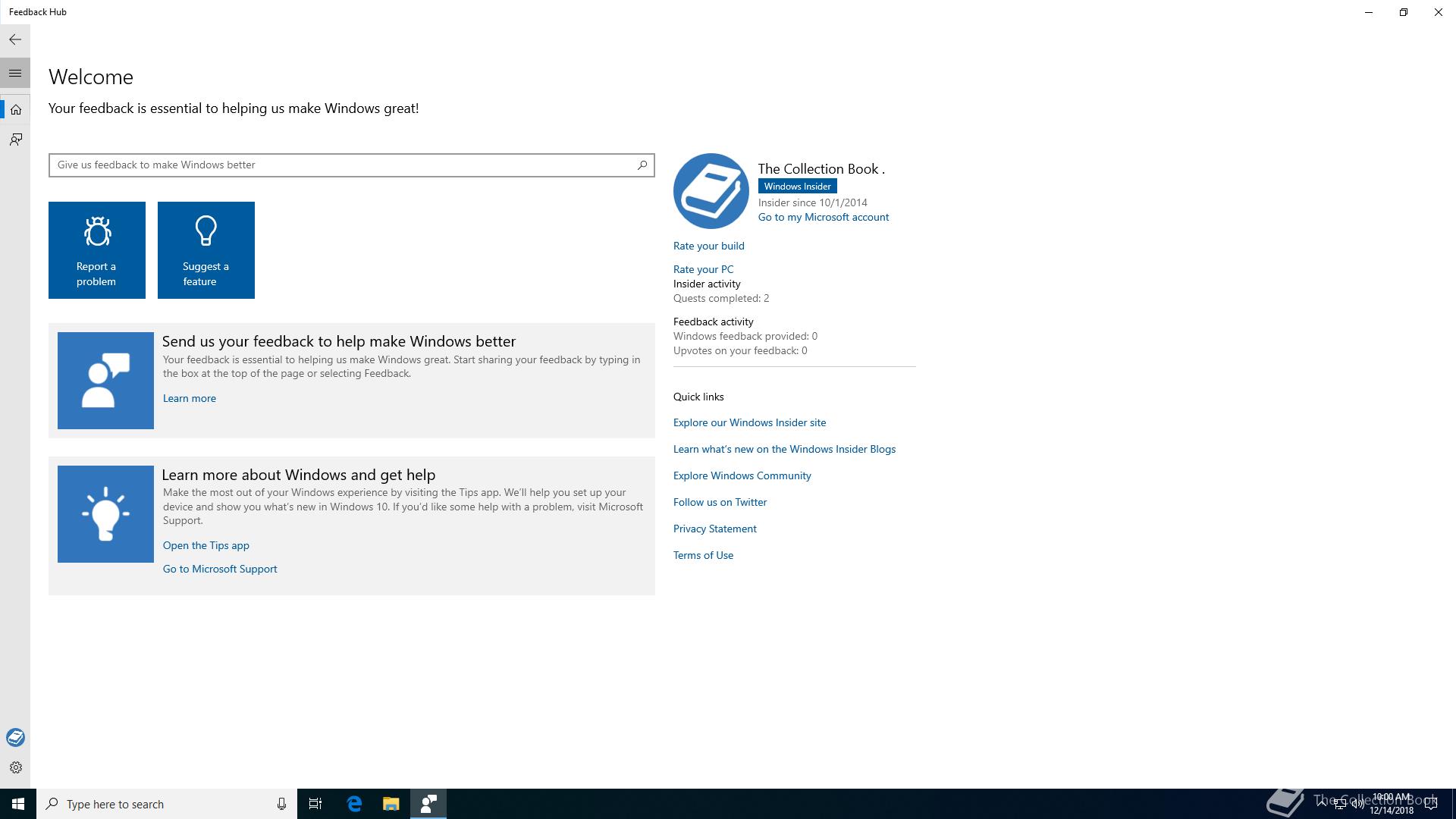Open Settings gear in sidebar
The height and width of the screenshot is (819, 1456).
tap(15, 767)
